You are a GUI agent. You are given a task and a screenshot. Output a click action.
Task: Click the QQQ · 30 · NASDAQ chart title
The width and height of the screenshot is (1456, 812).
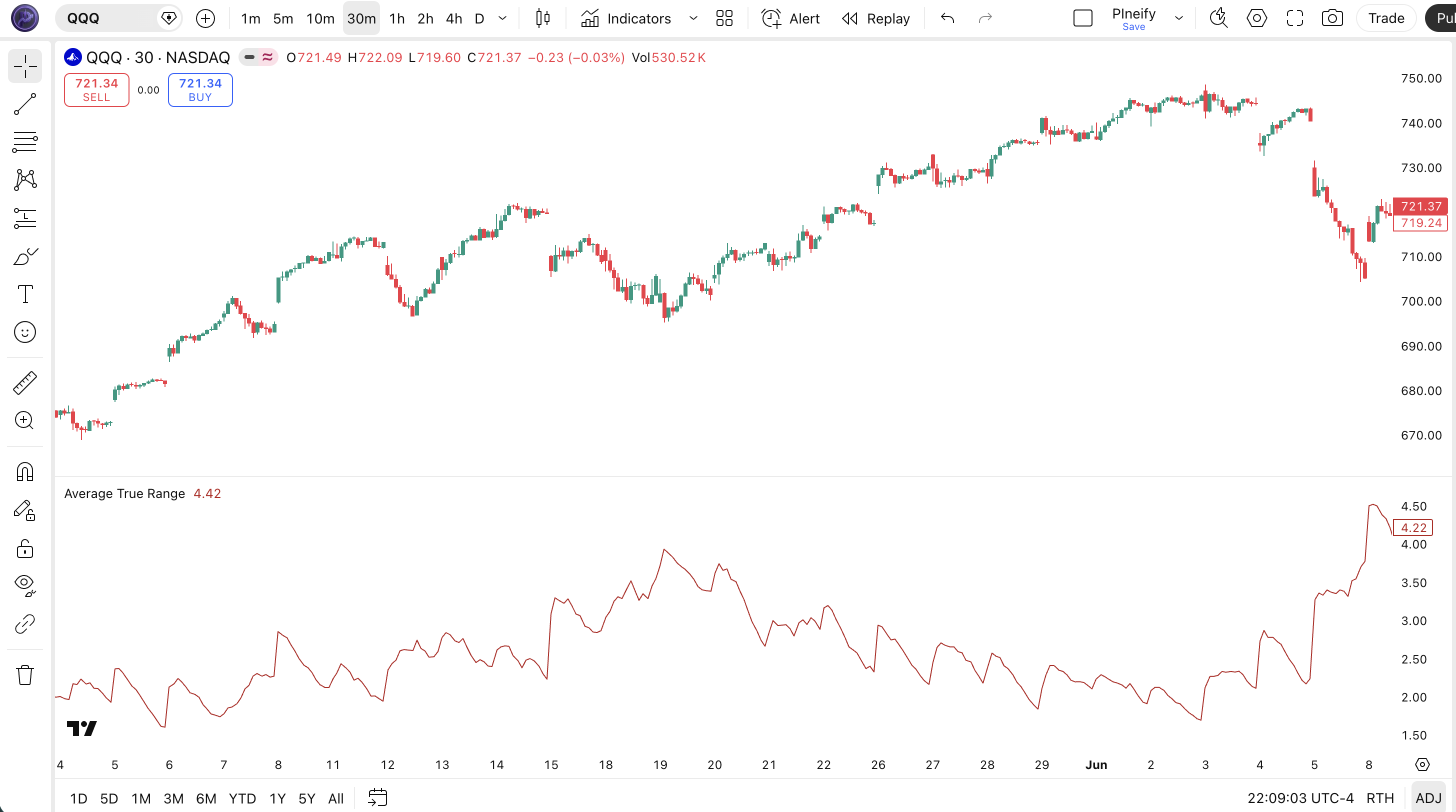point(157,57)
